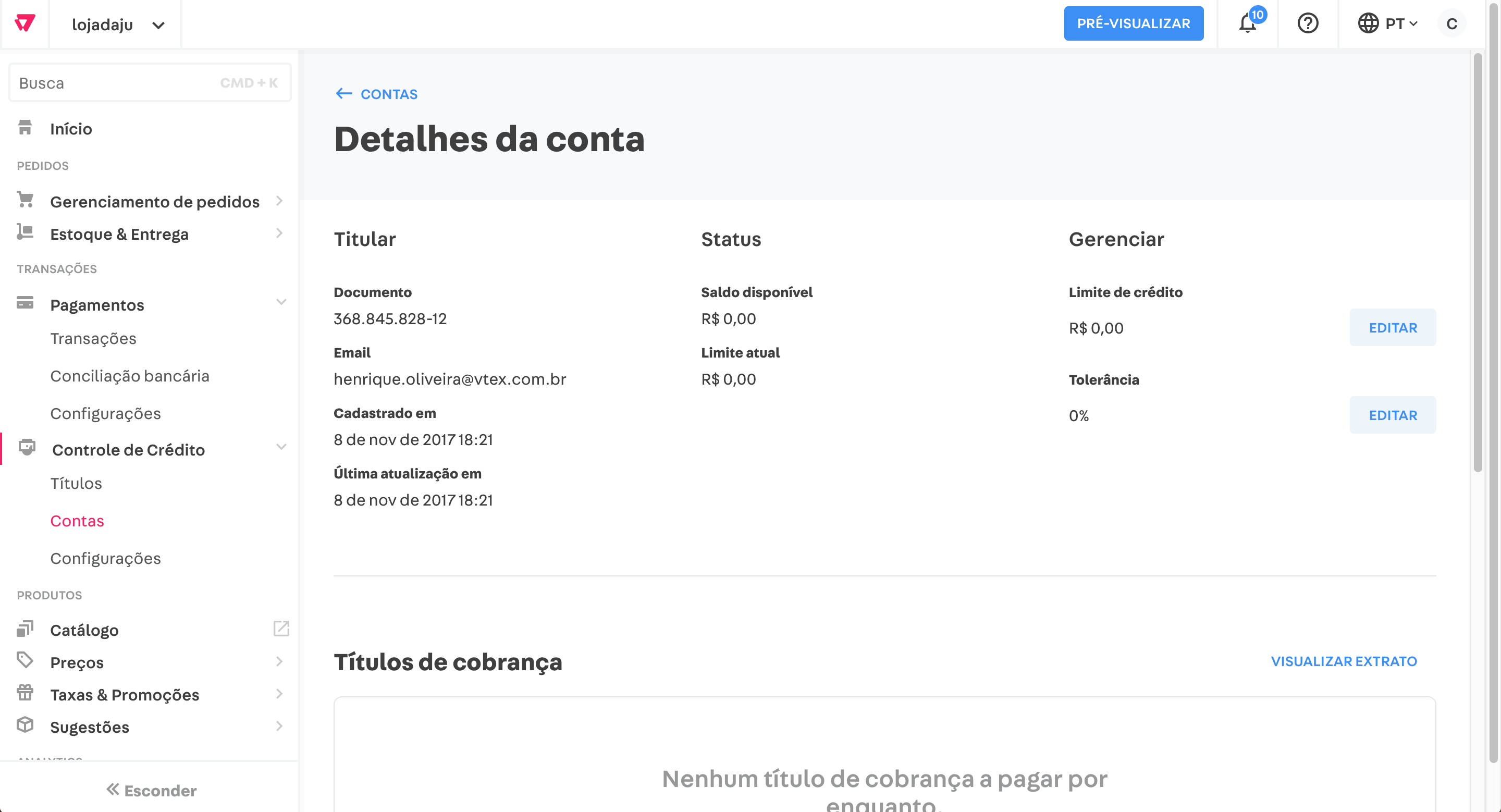This screenshot has height=812, width=1501.
Task: Click VISUALIZAR EXTRATO link
Action: tap(1343, 661)
